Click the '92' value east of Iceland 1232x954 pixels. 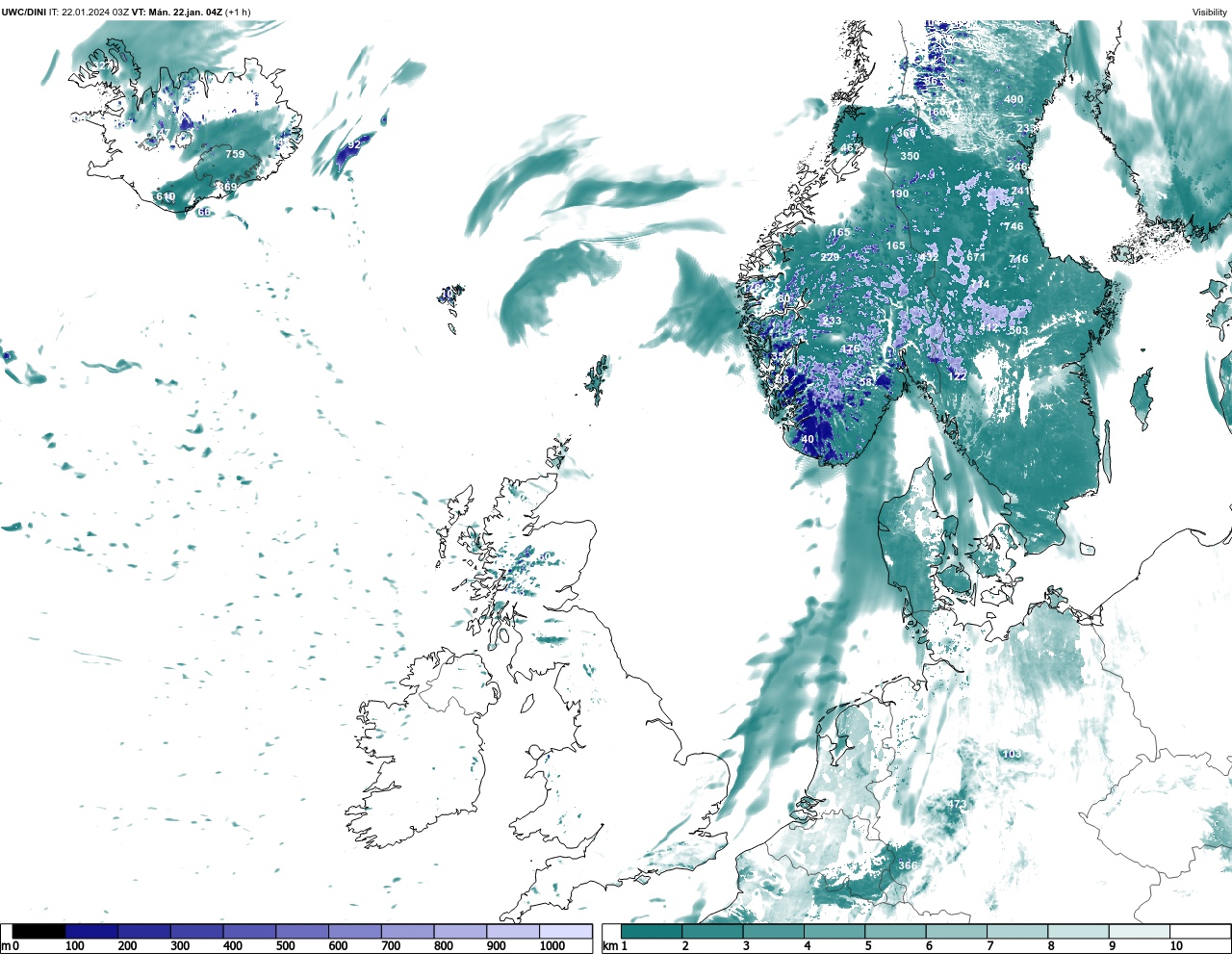[x=354, y=144]
